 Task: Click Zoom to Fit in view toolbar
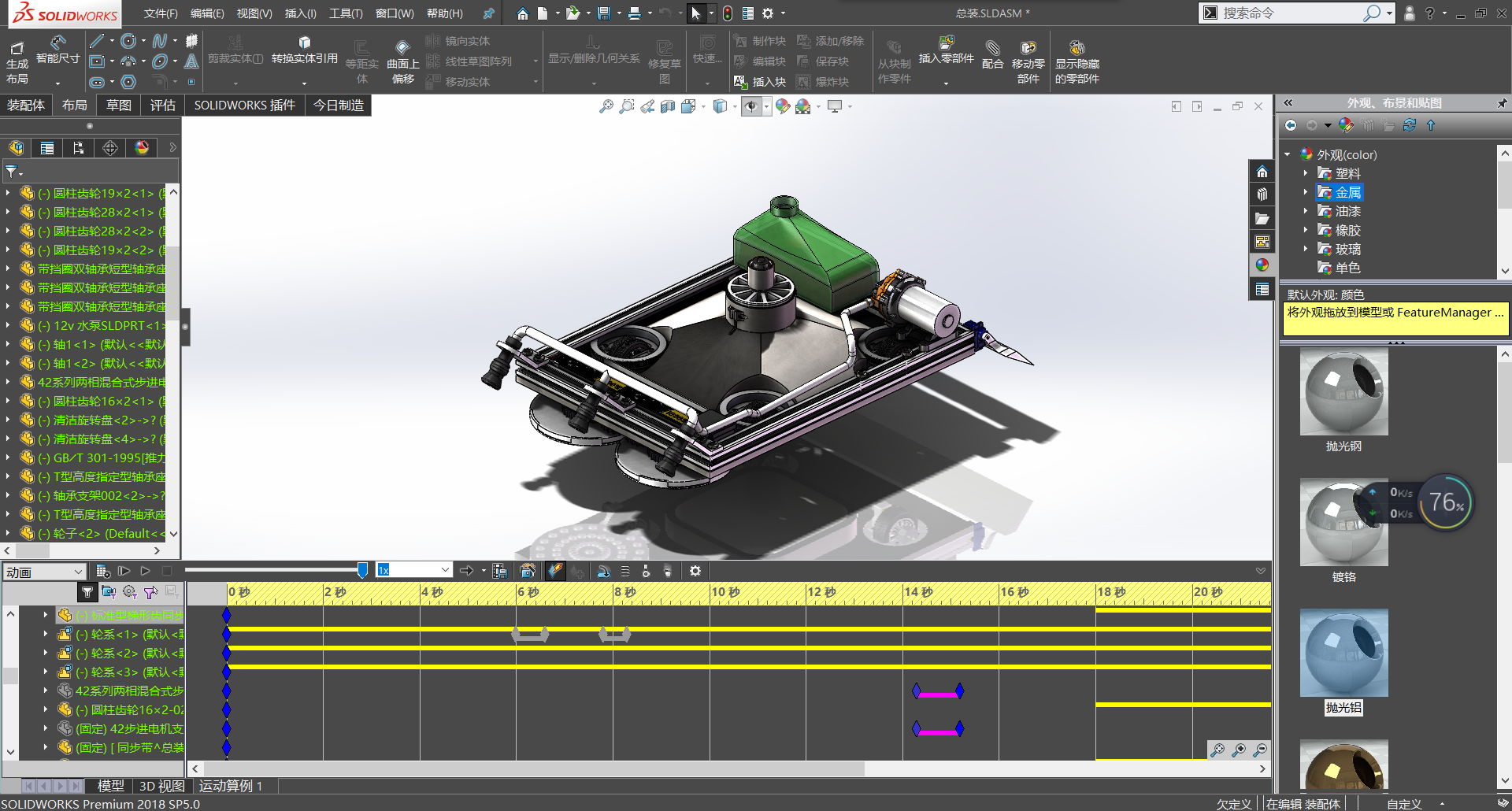606,106
